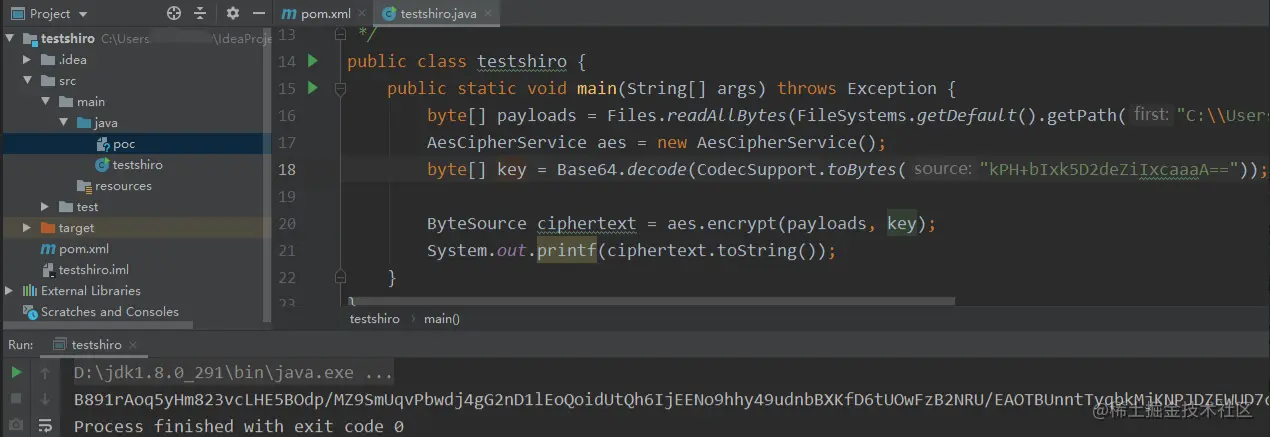Click line number 18 in gutter
Viewport: 1270px width, 437px height.
point(287,169)
